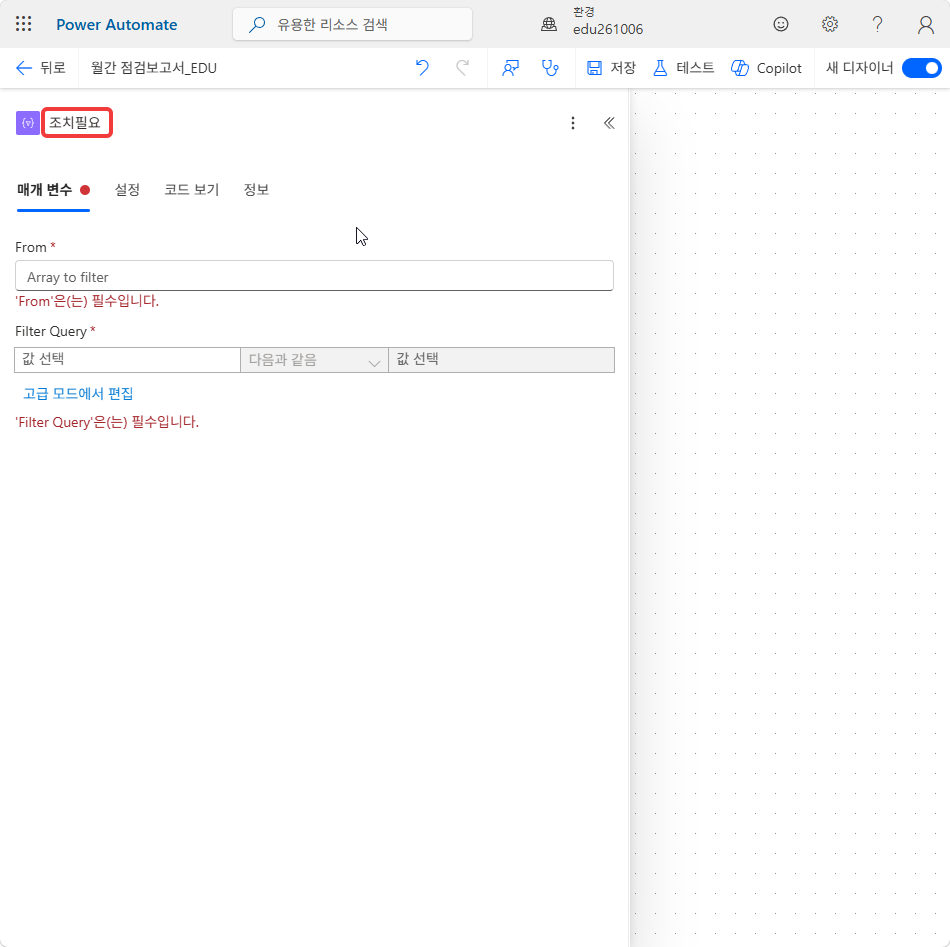The width and height of the screenshot is (950, 947).
Task: Click the environment globe icon
Action: click(x=549, y=24)
